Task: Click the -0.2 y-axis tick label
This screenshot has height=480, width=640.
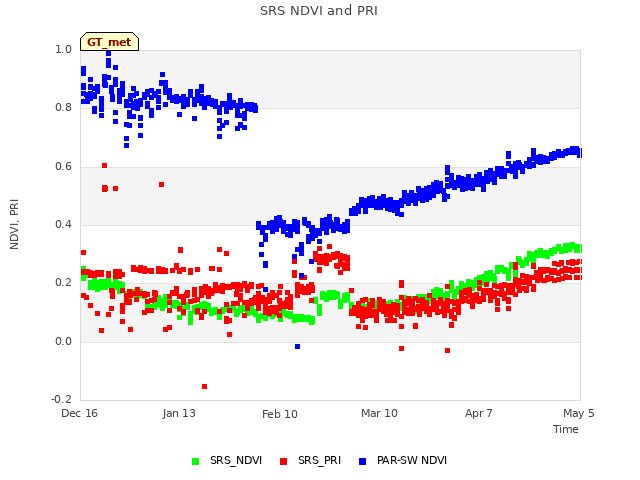Action: click(61, 400)
